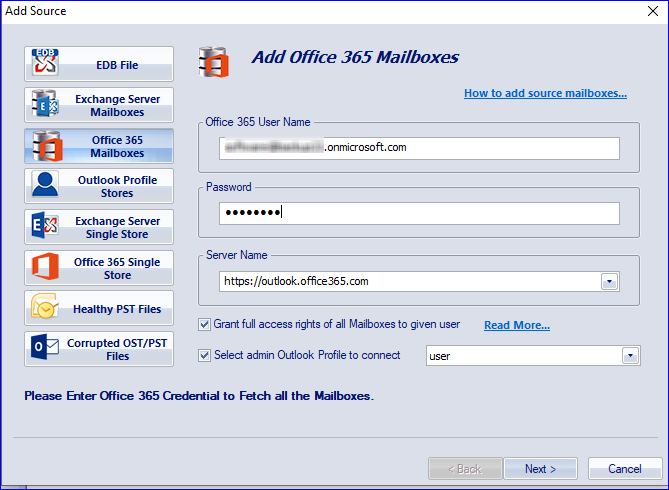Click the Add Office 365 Mailboxes header icon
669x490 pixels.
pyautogui.click(x=213, y=62)
